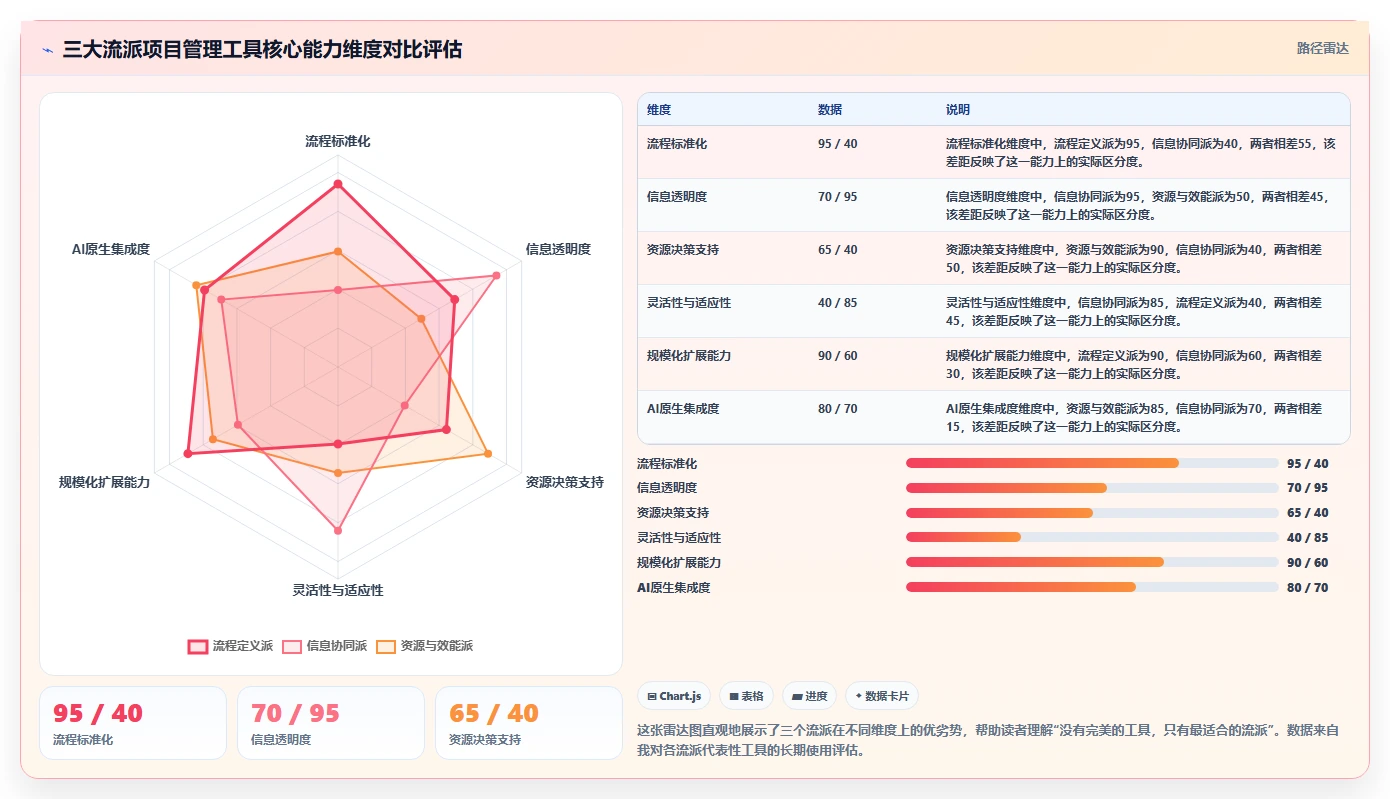Click the 资源决策支持 radar axis label
The width and height of the screenshot is (1390, 799).
(565, 482)
